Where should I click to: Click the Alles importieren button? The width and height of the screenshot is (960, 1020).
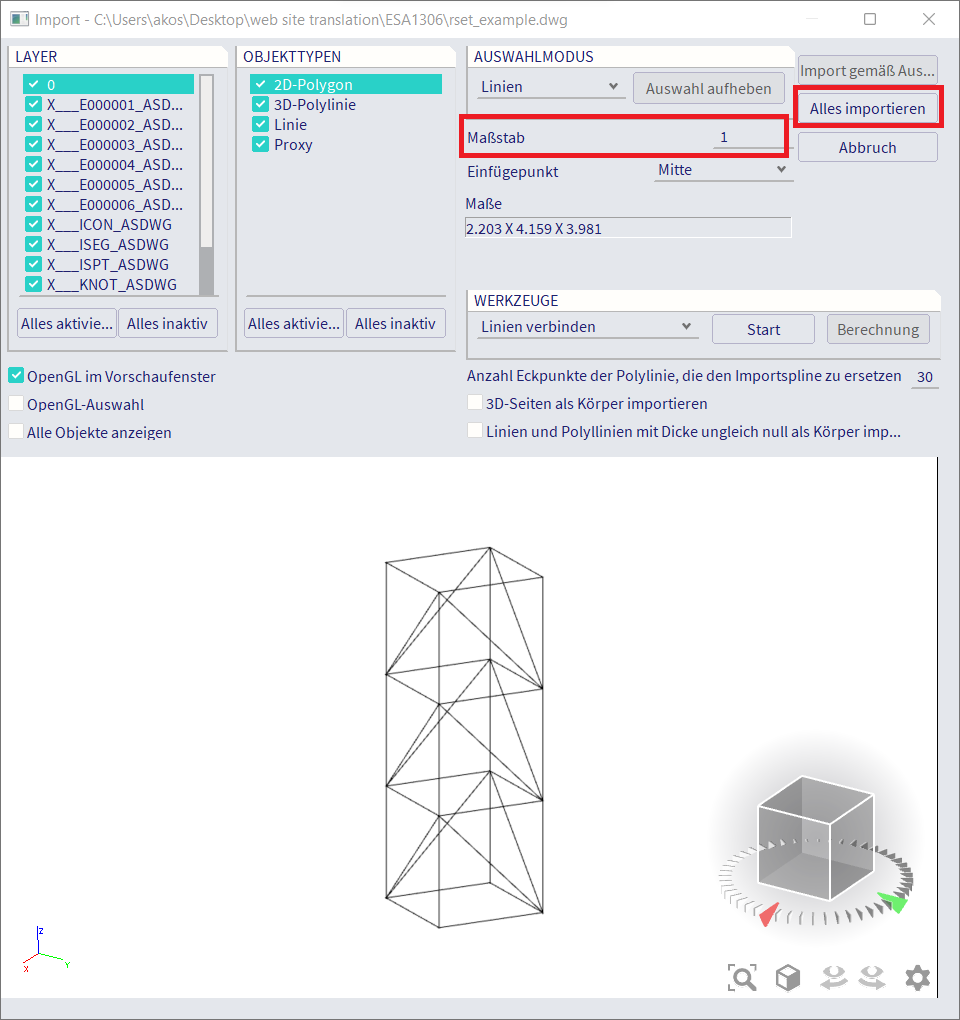[x=867, y=107]
